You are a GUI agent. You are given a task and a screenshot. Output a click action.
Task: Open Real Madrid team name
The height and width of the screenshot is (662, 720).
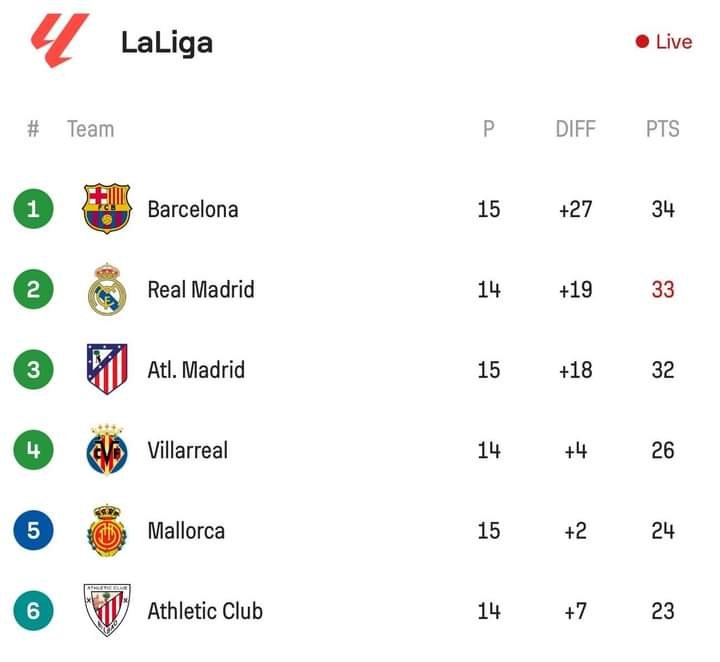201,289
